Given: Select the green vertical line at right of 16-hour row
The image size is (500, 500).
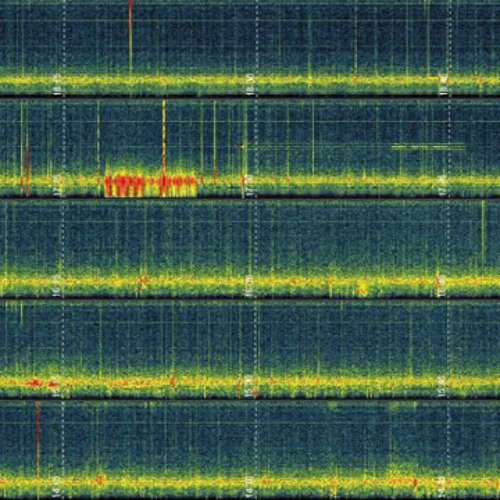Looking at the screenshot, I should (483, 234).
